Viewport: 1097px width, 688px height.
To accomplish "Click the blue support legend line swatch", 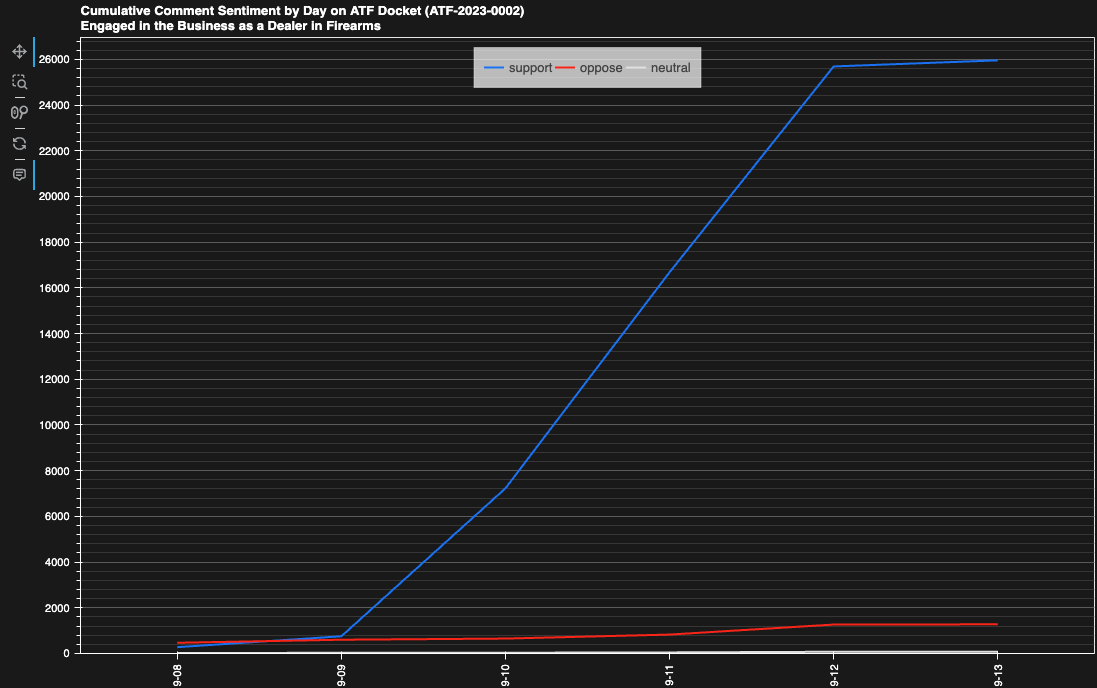I will click(494, 68).
